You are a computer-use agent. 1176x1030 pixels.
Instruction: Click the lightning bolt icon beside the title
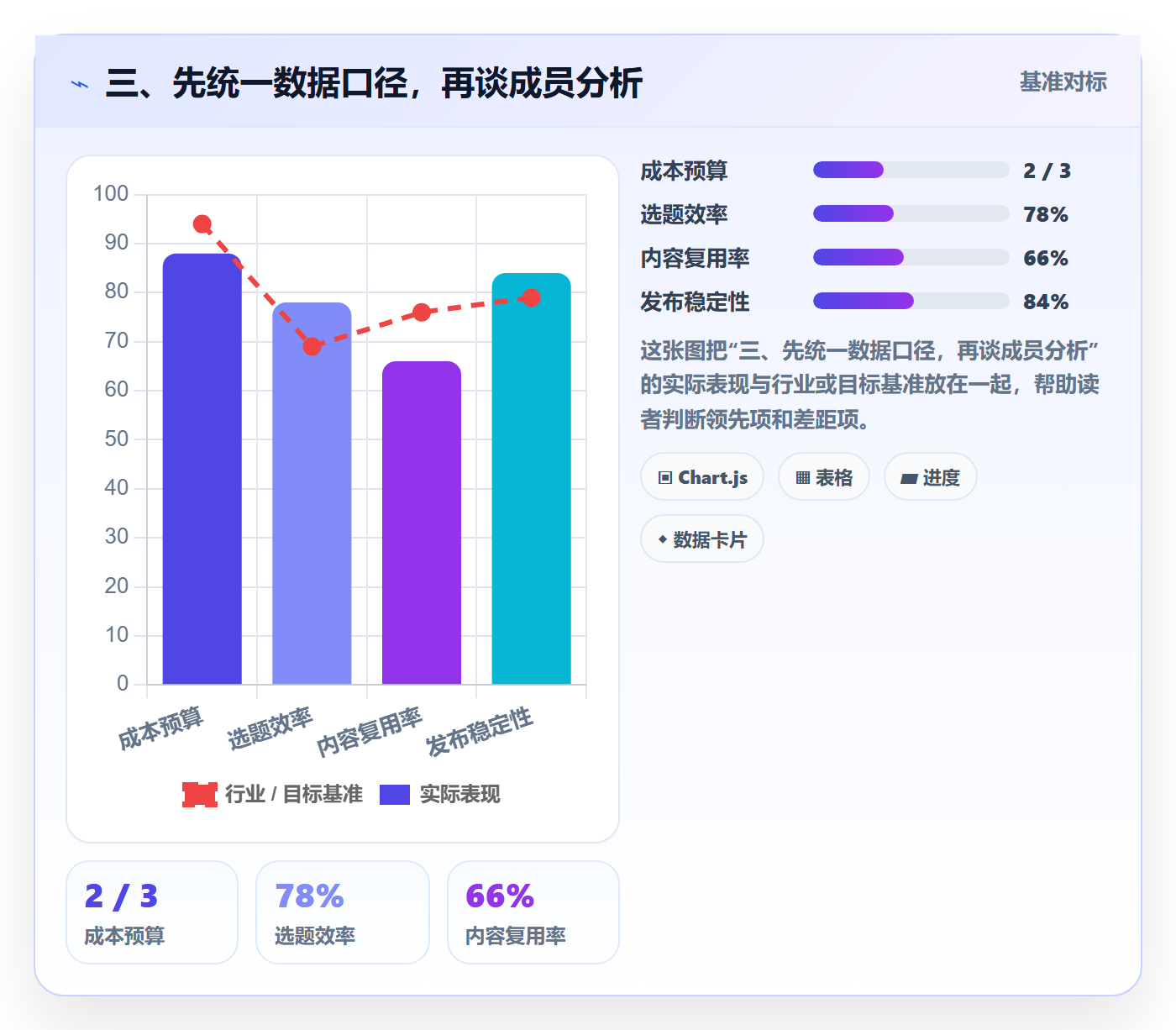(80, 85)
